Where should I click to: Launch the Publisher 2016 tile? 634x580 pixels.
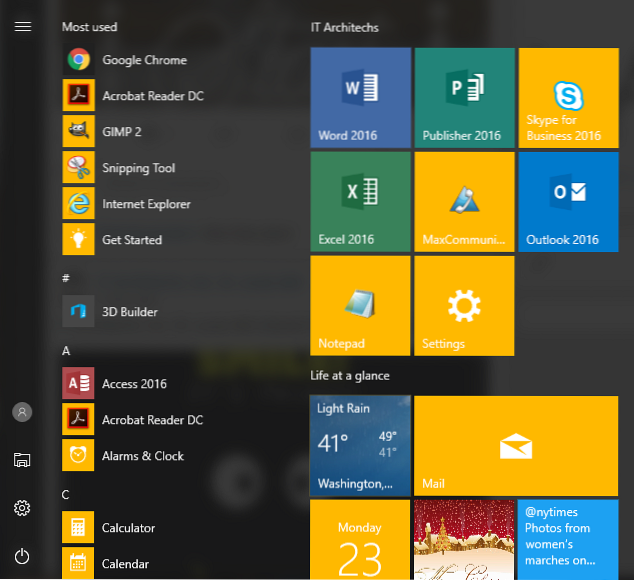coord(464,98)
